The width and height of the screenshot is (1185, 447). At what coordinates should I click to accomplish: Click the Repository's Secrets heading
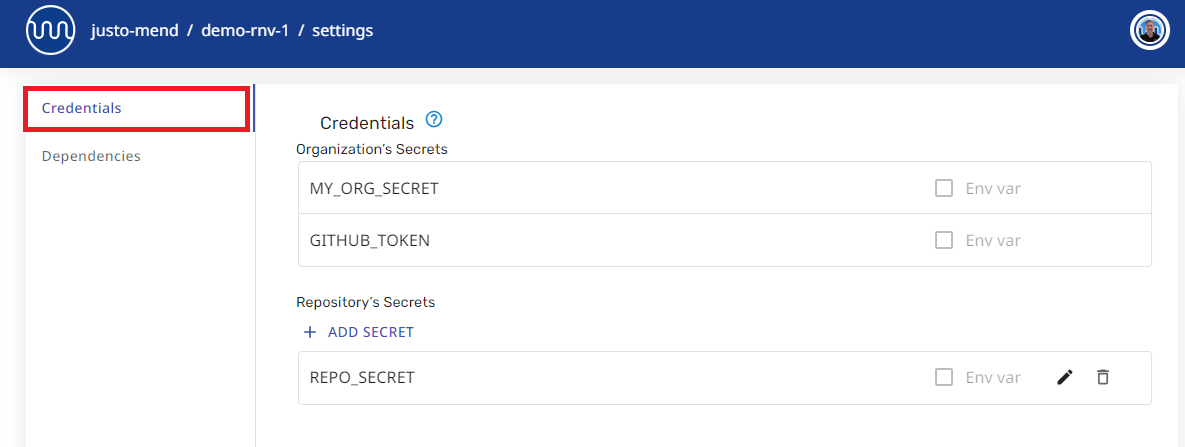(x=366, y=302)
